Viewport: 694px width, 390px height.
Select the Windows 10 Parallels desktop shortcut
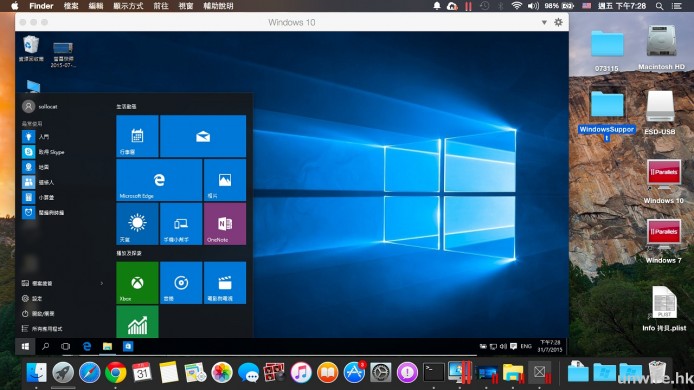point(663,181)
